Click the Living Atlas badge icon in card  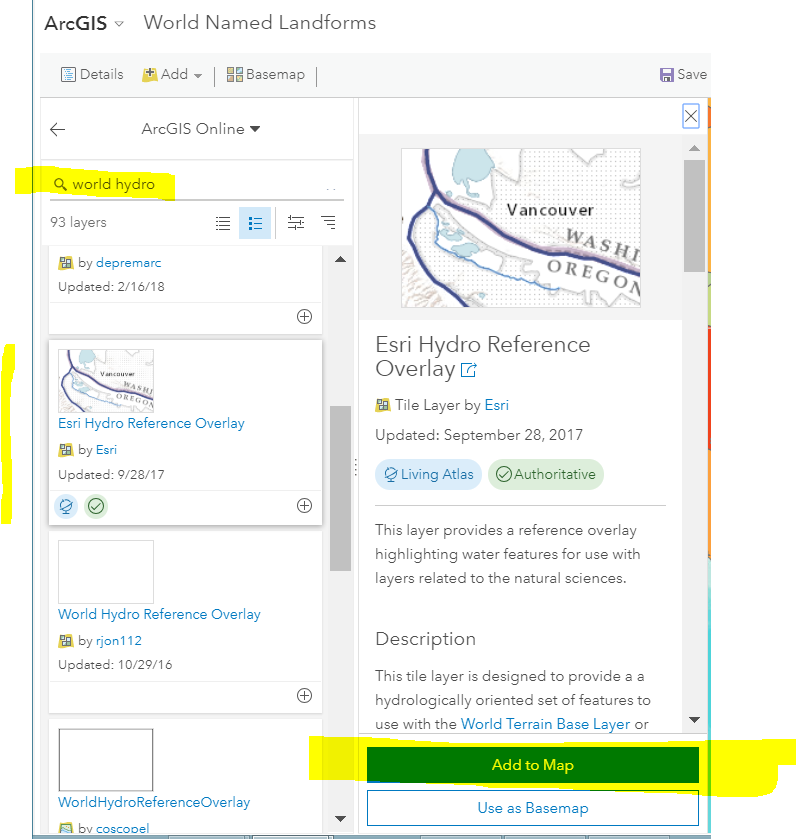point(66,506)
